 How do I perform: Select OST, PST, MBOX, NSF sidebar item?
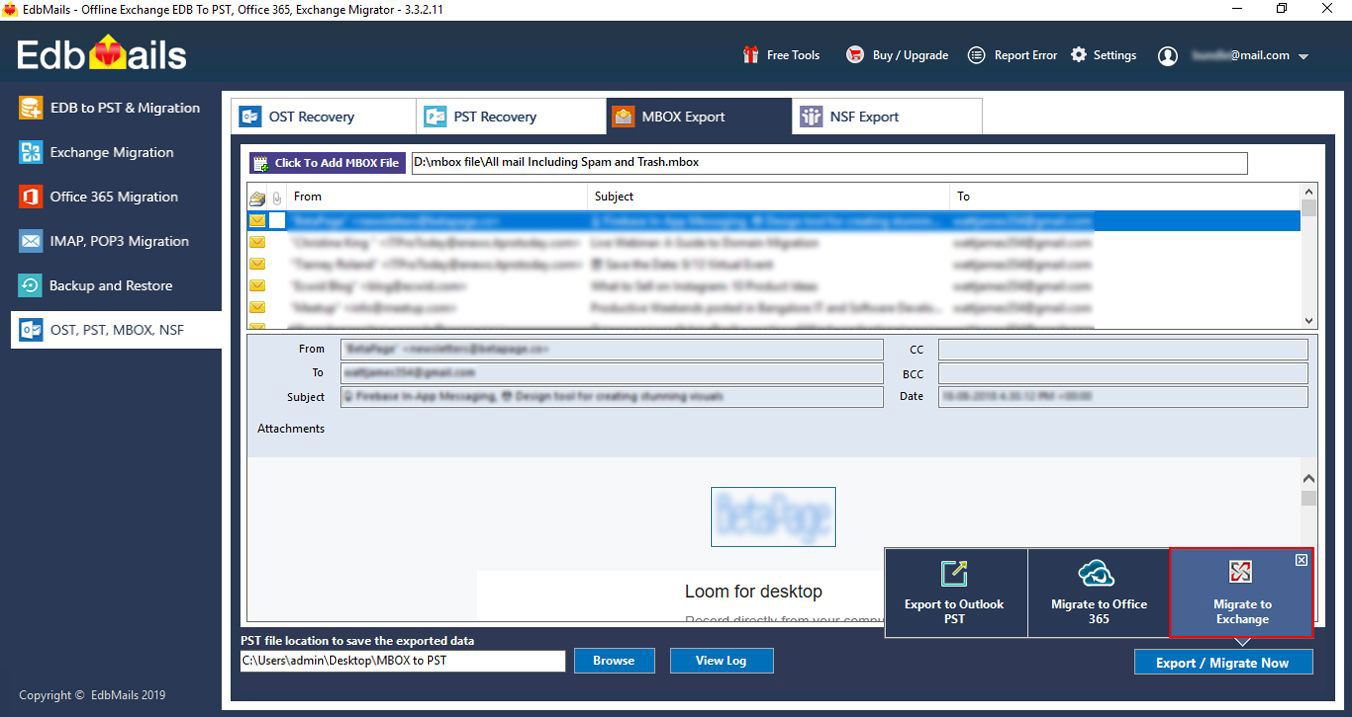tap(116, 330)
